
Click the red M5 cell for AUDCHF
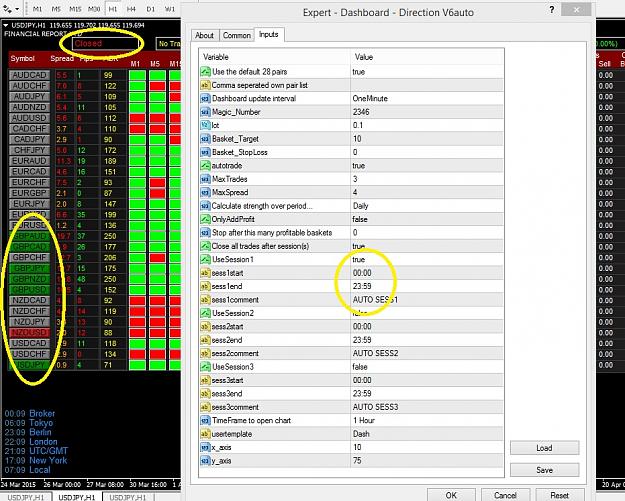pyautogui.click(x=157, y=86)
